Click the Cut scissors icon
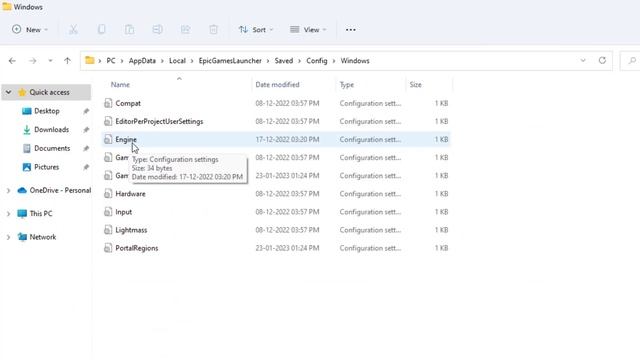 [x=73, y=30]
